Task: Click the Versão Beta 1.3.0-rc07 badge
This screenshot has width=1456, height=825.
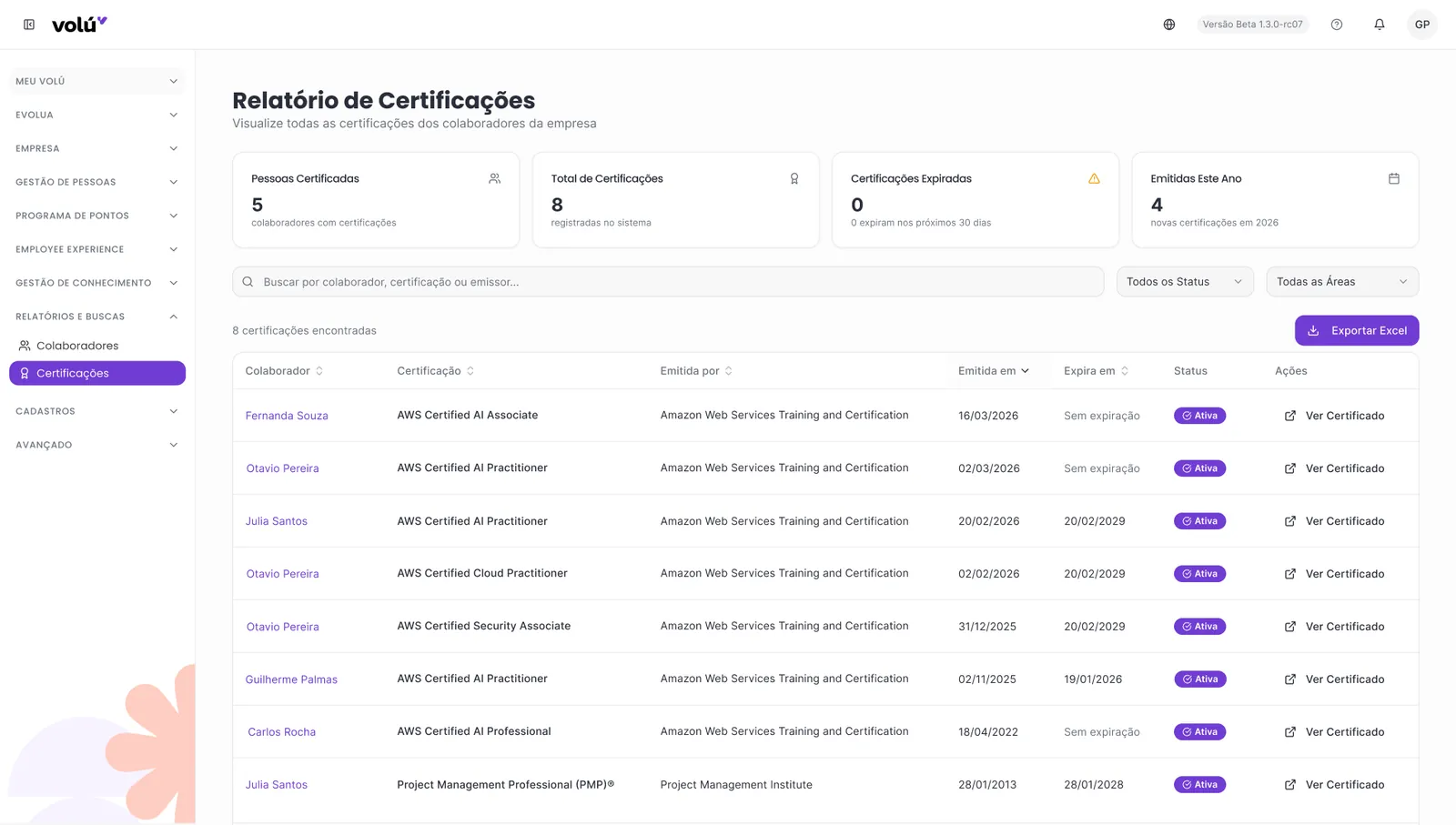Action: click(1252, 25)
